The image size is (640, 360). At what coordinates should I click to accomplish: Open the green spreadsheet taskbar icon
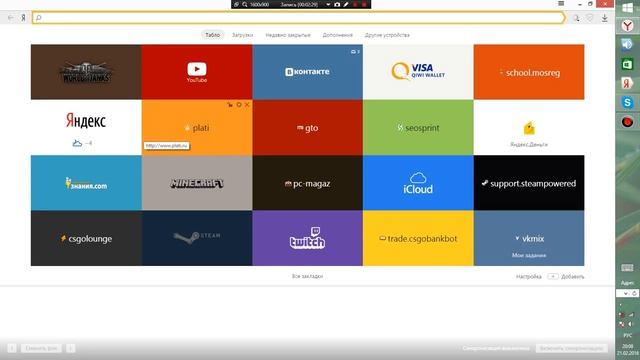pos(627,64)
